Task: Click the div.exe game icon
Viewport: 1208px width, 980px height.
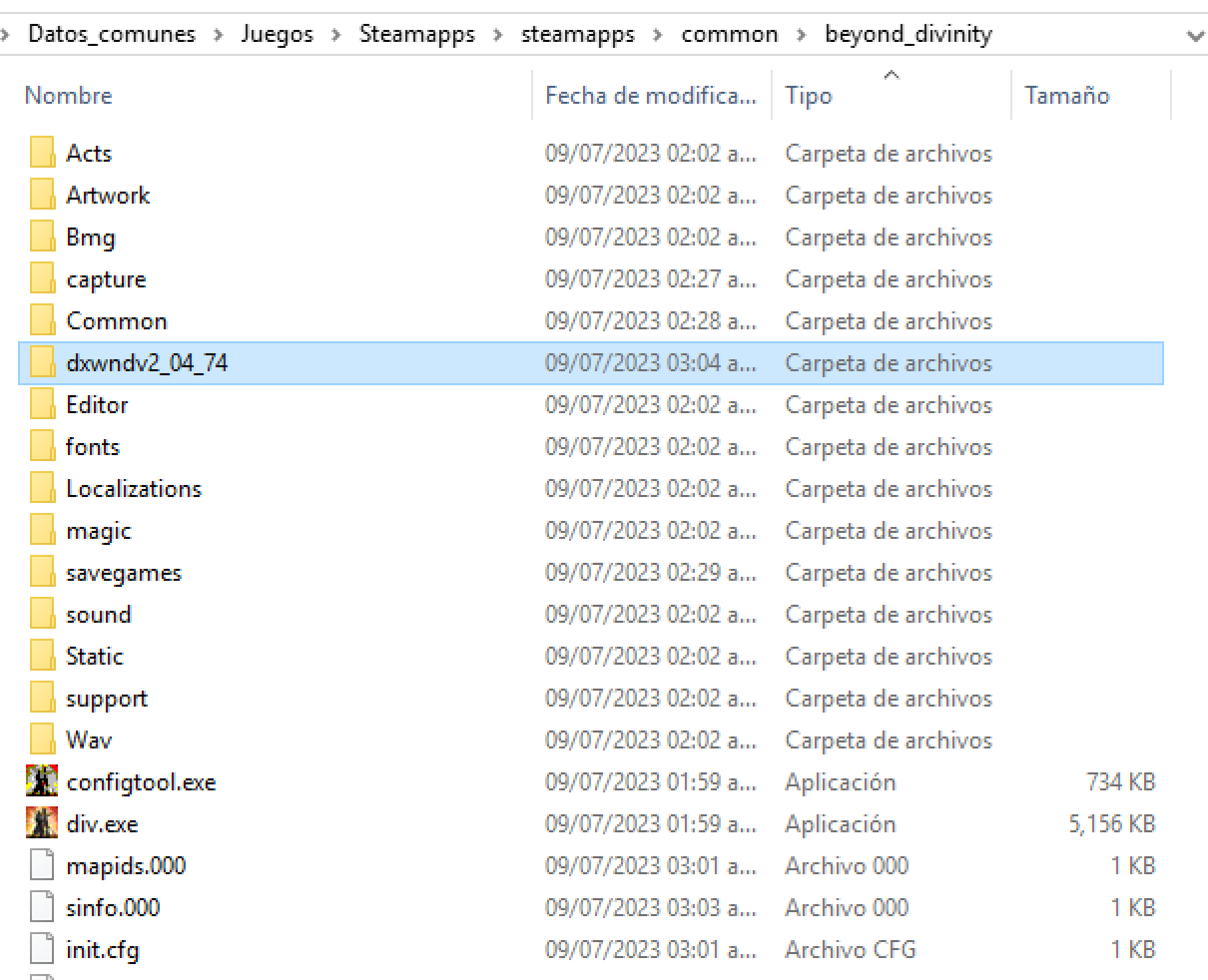Action: pyautogui.click(x=42, y=822)
